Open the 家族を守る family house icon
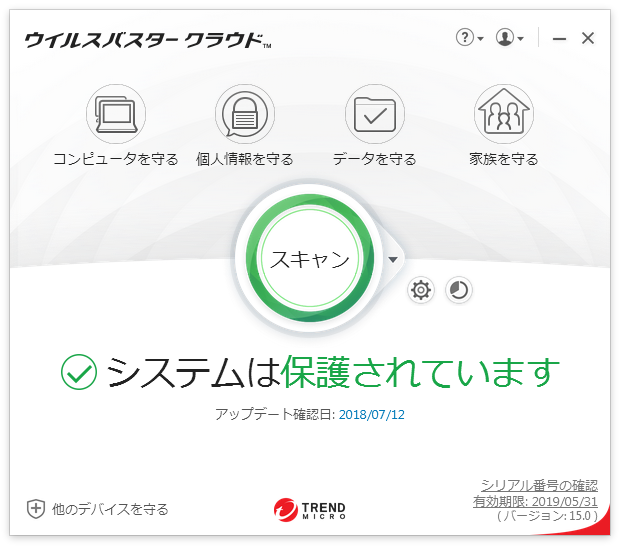 click(x=504, y=114)
